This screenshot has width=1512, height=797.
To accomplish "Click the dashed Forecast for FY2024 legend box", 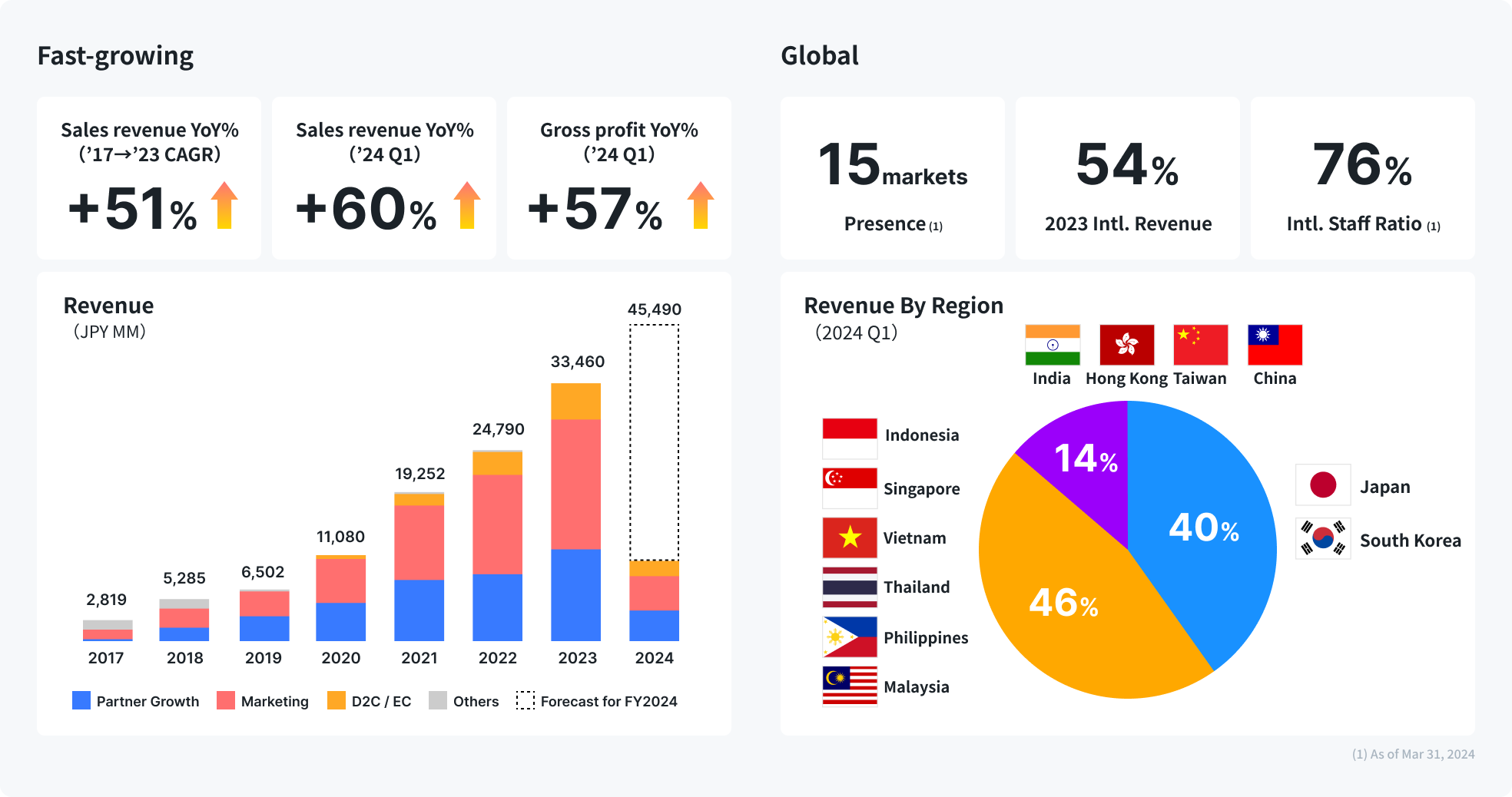I will 526,700.
